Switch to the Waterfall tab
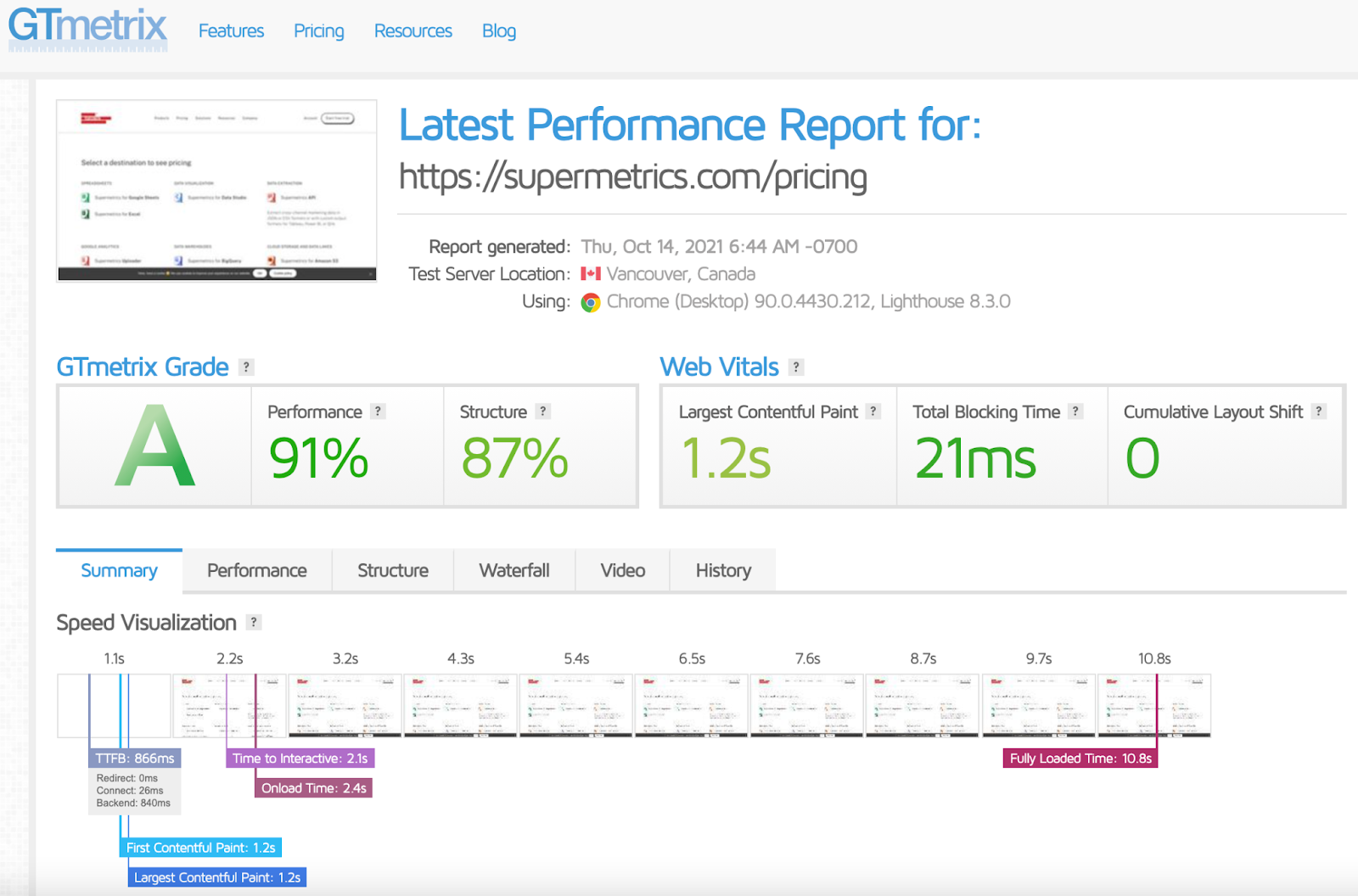The width and height of the screenshot is (1358, 896). pyautogui.click(x=514, y=570)
